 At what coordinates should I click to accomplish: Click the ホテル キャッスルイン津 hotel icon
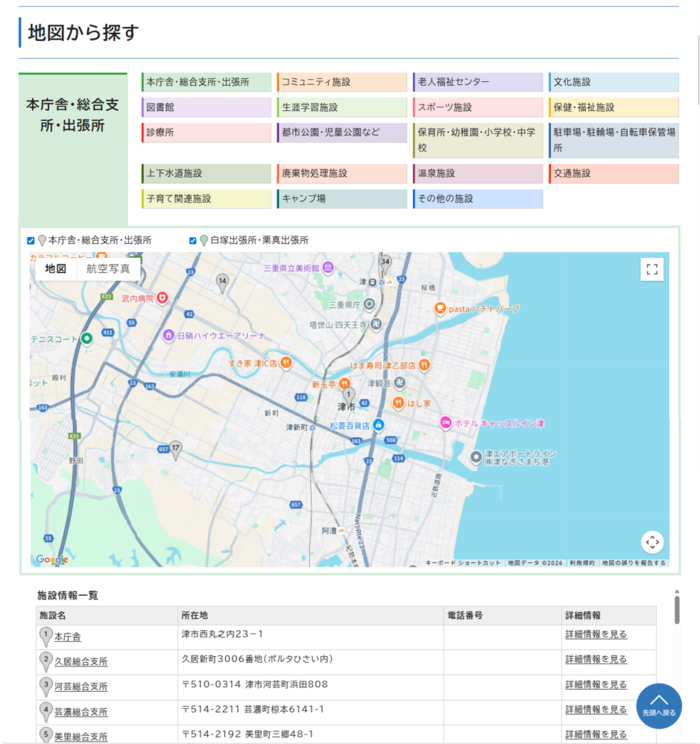445,422
